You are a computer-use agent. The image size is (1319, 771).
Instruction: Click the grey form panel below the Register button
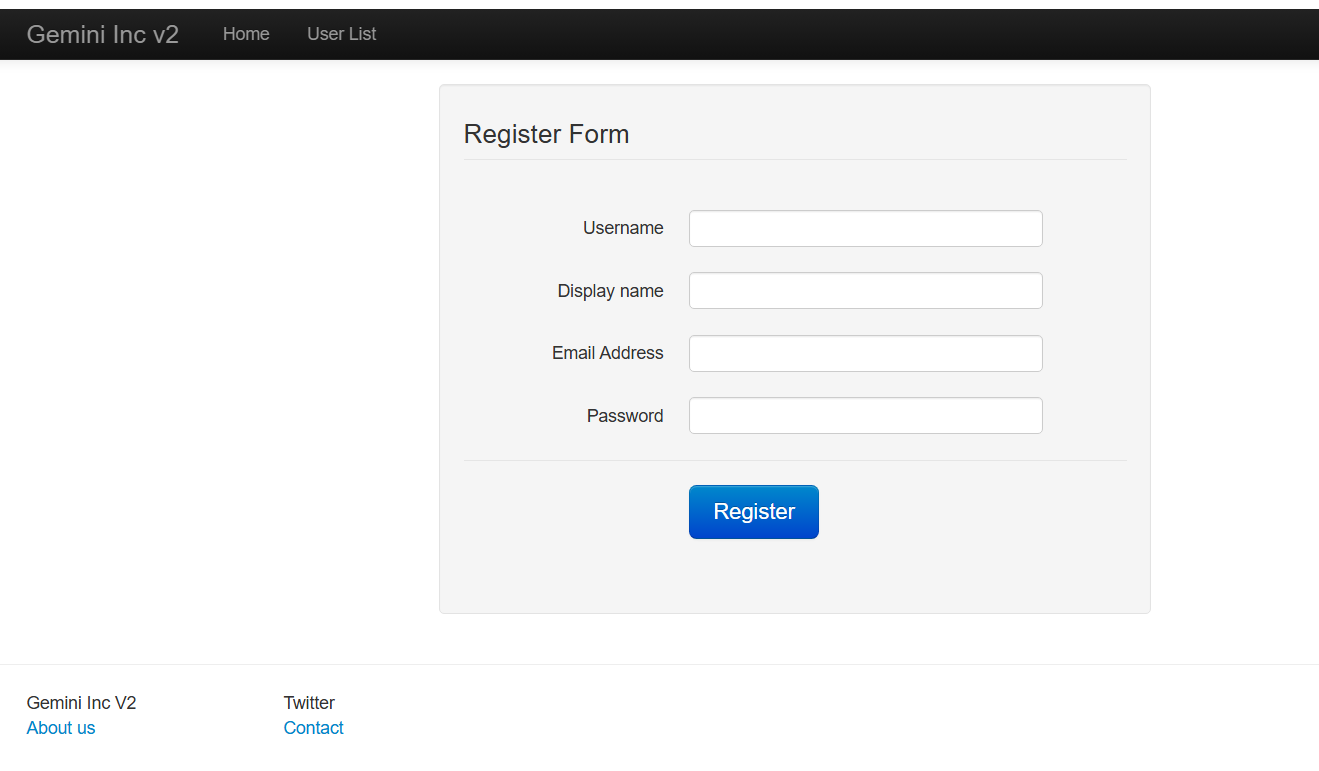pos(795,580)
